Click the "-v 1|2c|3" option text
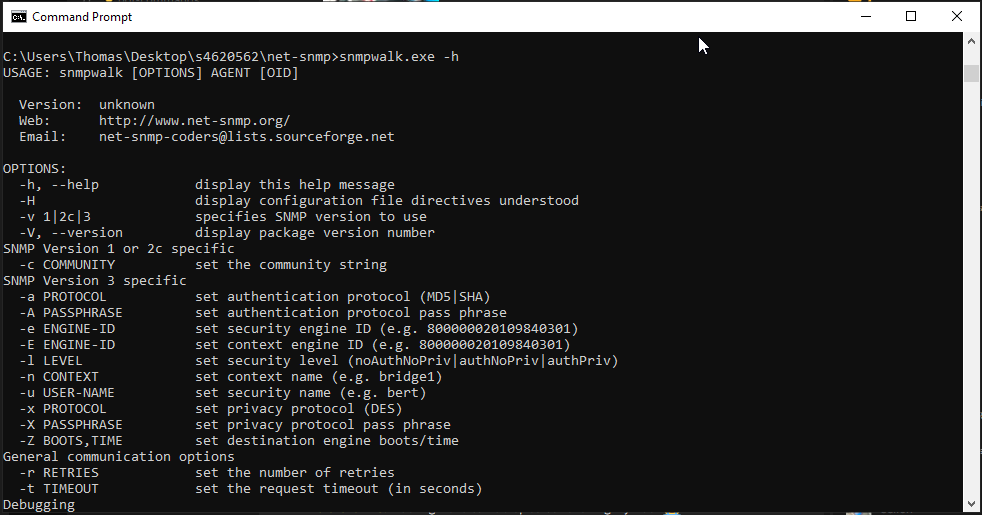982x515 pixels. 55,216
